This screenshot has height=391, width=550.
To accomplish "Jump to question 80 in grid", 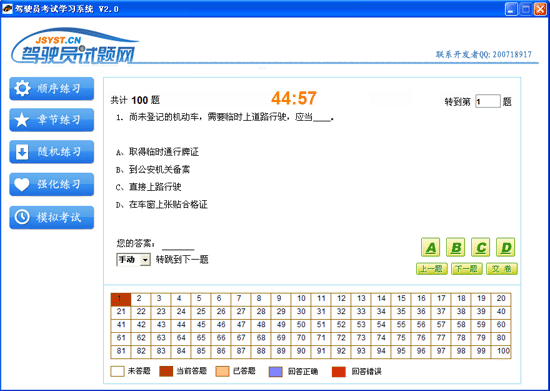I will [501, 338].
